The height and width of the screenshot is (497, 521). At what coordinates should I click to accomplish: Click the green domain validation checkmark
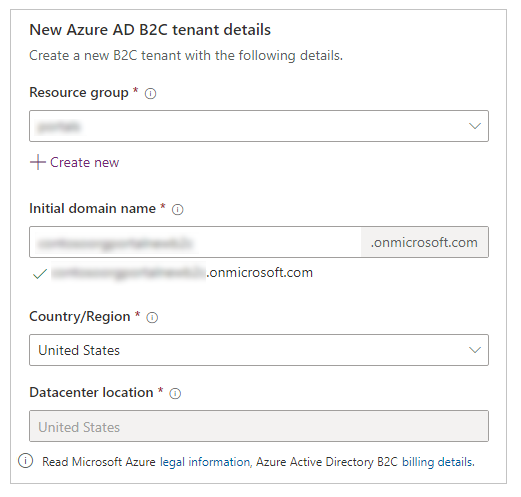tap(40, 274)
